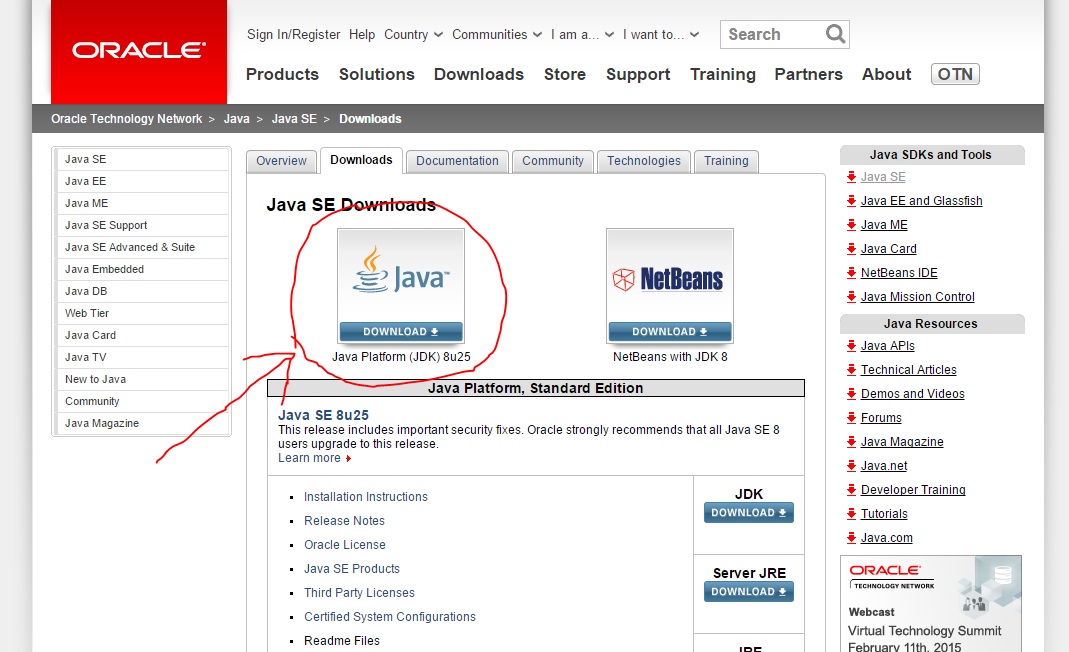Click red arrow icon beside Developer Training
The height and width of the screenshot is (652, 1069).
(x=851, y=490)
